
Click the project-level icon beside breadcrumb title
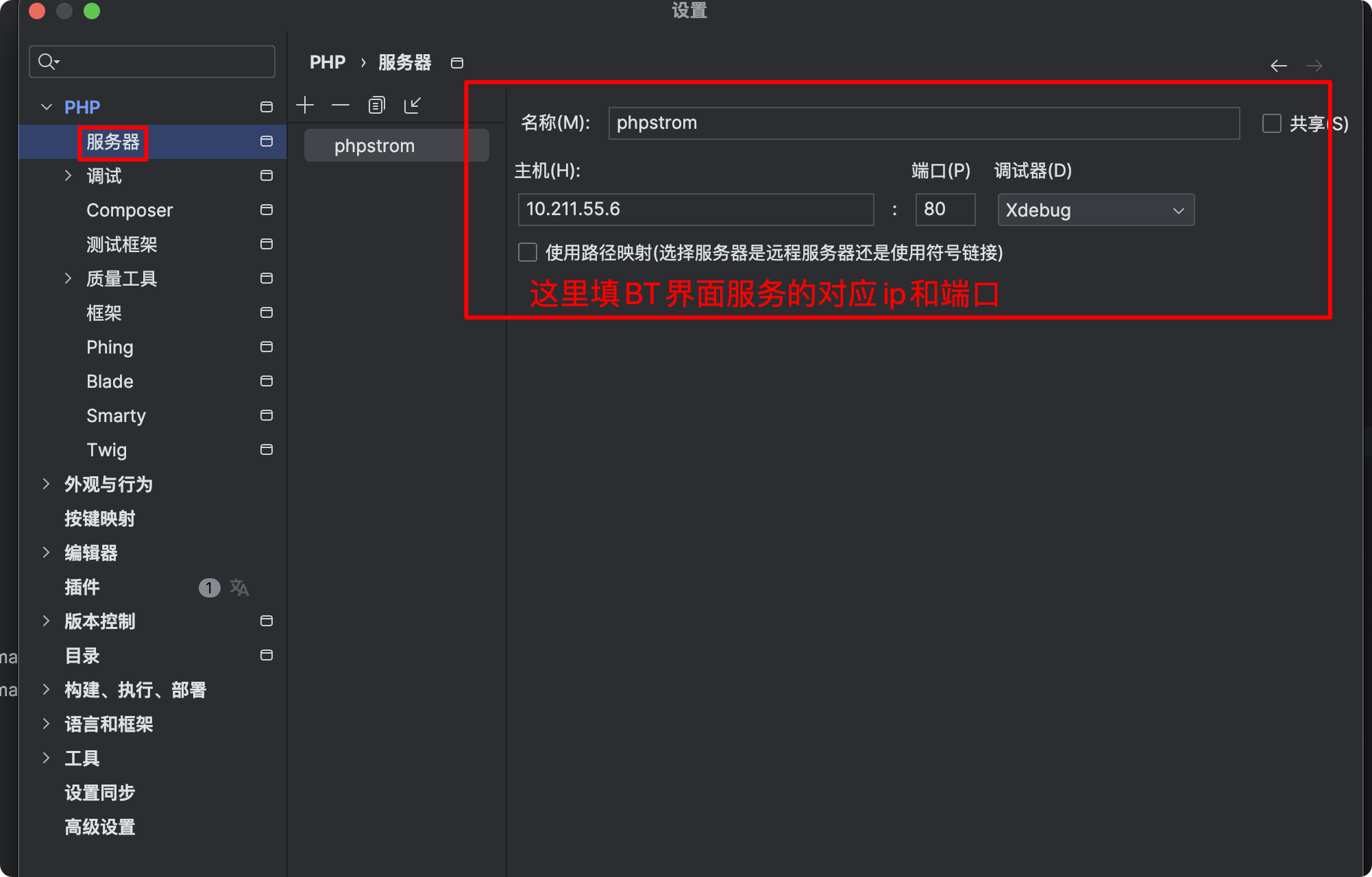point(457,63)
